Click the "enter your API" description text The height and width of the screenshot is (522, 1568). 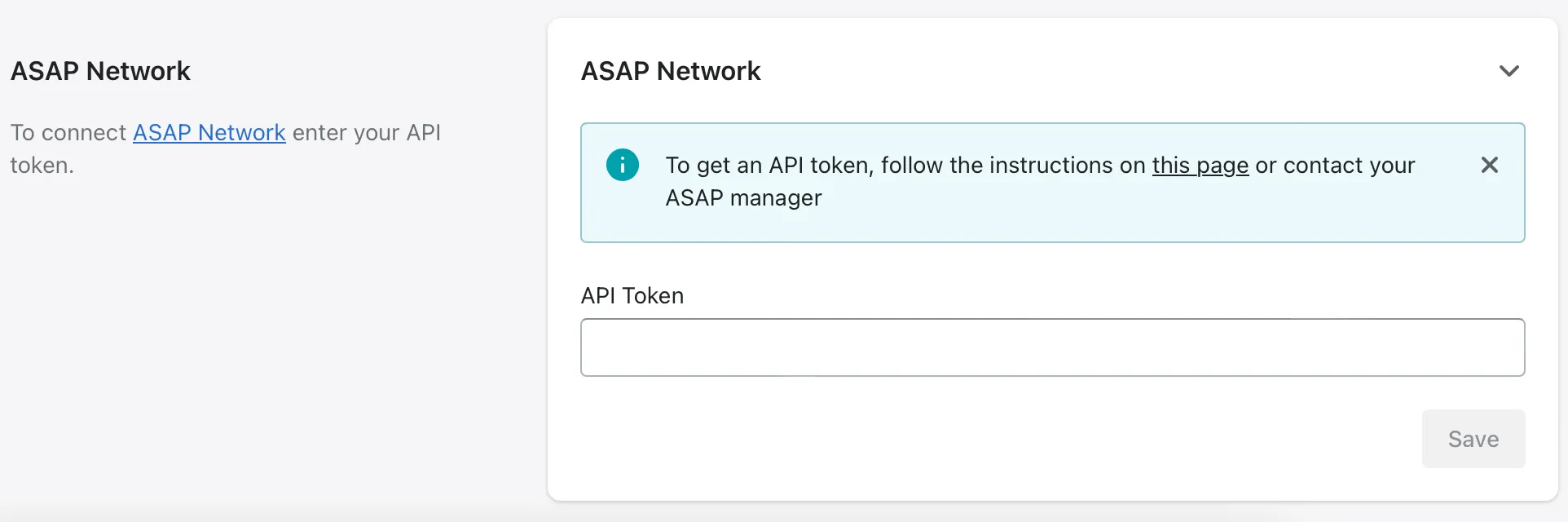point(366,133)
